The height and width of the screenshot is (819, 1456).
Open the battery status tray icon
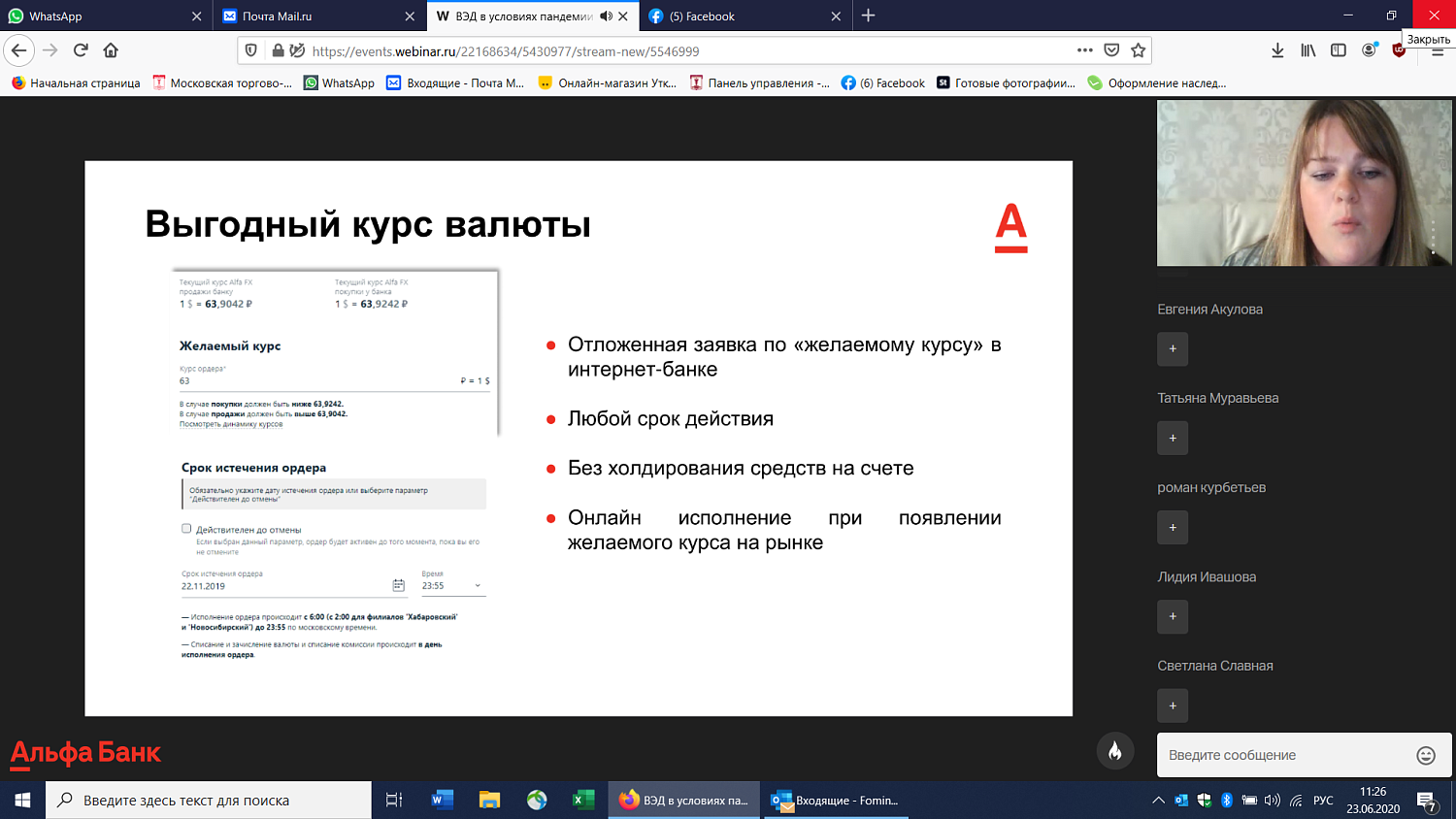pyautogui.click(x=1249, y=801)
